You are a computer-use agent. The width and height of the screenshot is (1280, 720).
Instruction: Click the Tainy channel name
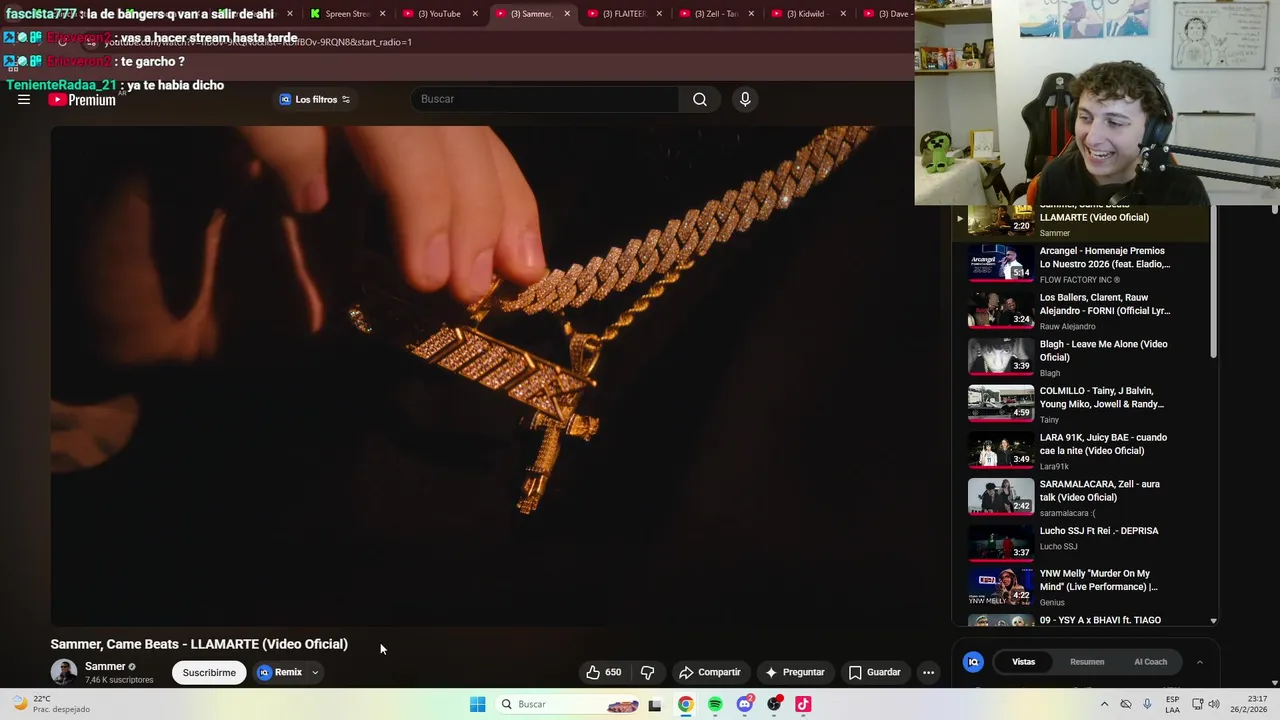point(1050,420)
